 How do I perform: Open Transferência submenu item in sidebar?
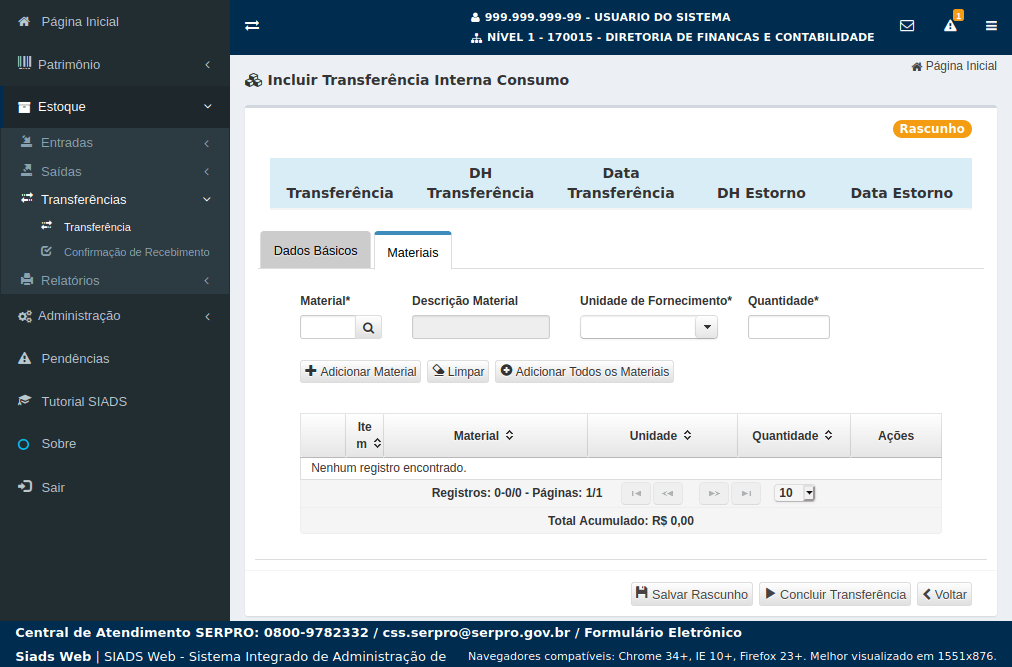point(97,227)
